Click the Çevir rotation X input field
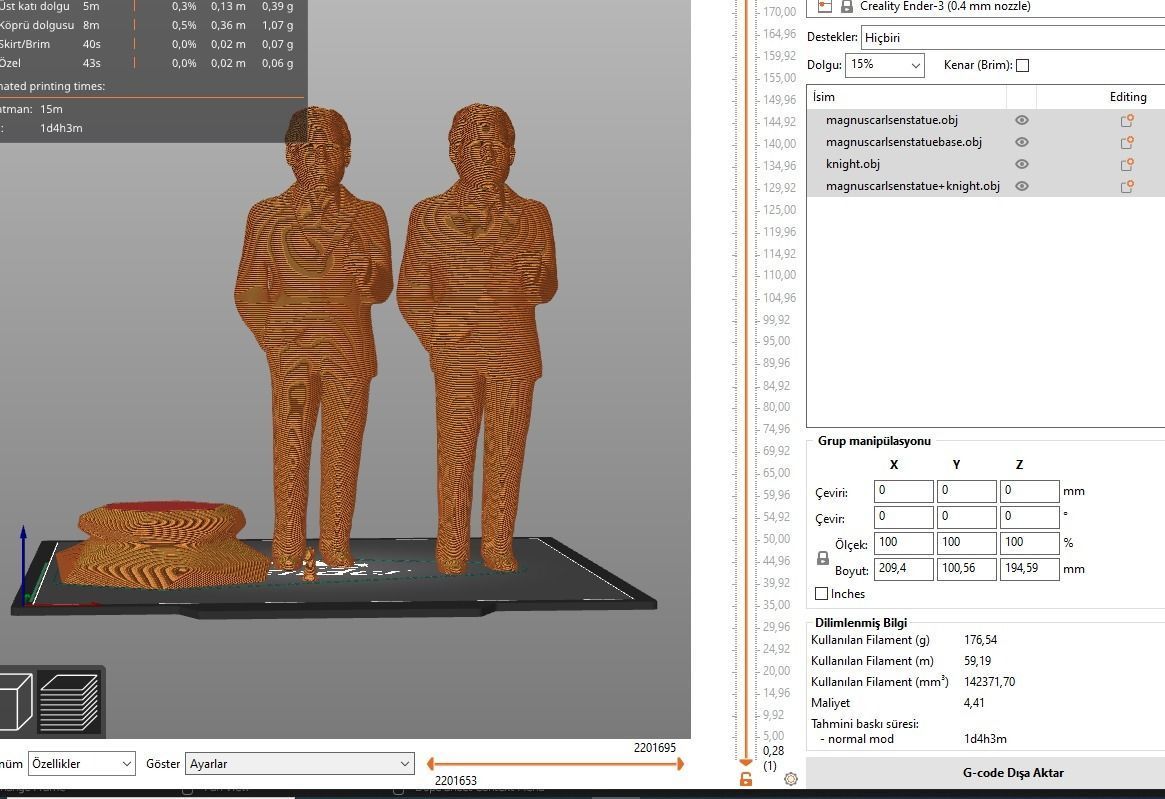Image resolution: width=1165 pixels, height=799 pixels. [x=903, y=517]
